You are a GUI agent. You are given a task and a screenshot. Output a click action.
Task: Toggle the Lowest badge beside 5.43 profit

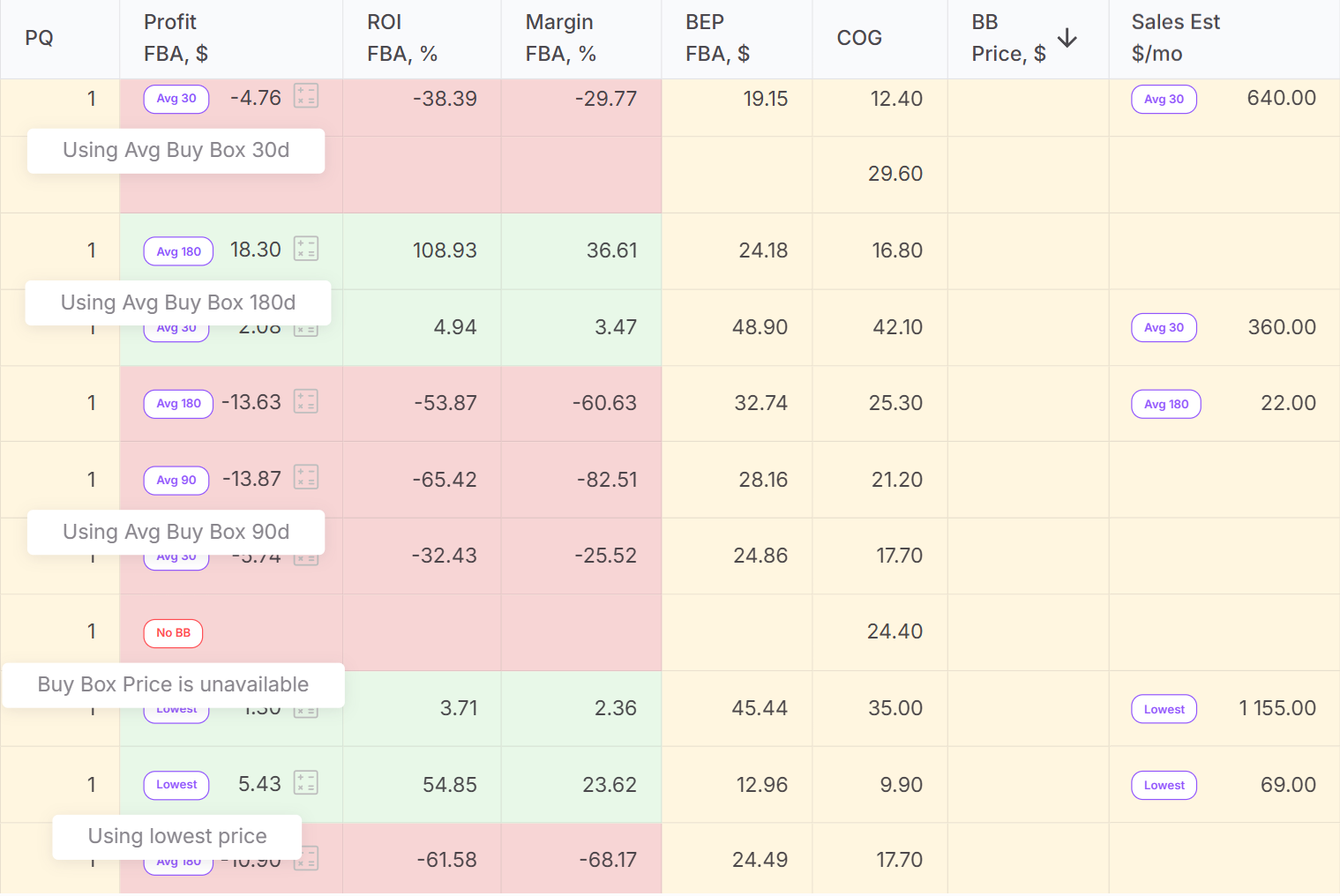[x=176, y=785]
